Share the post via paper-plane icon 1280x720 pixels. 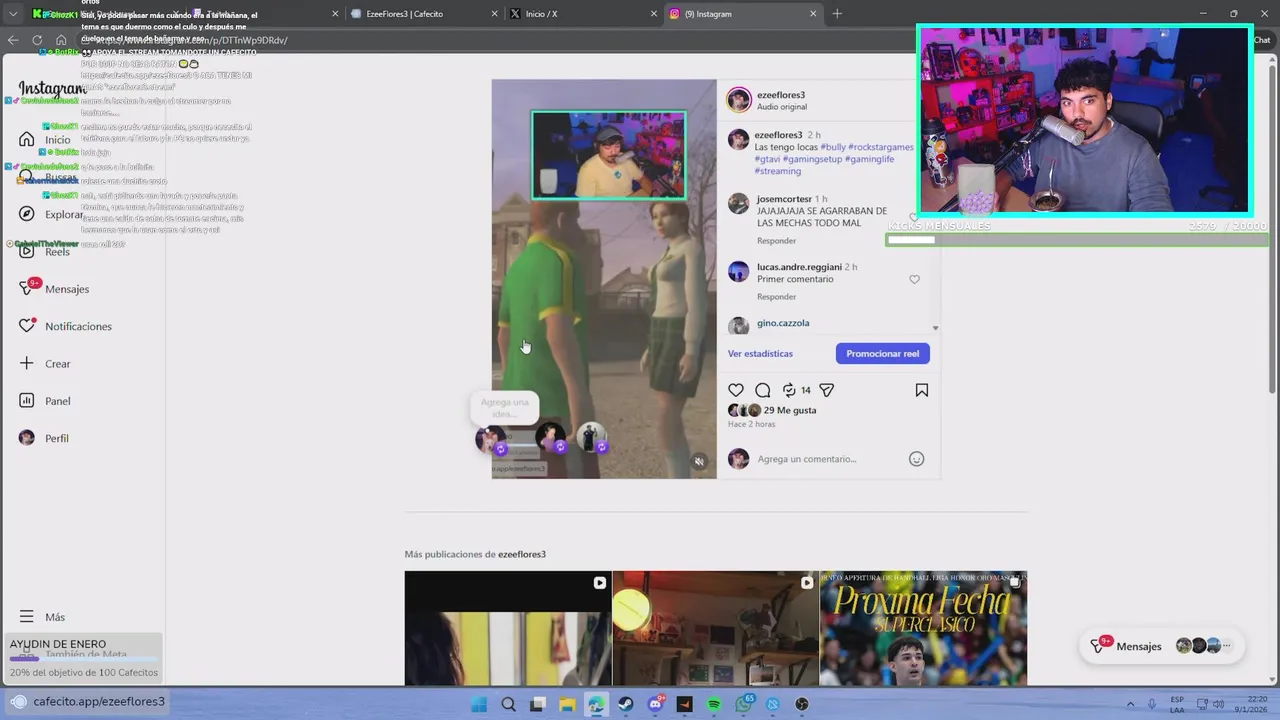pos(827,390)
